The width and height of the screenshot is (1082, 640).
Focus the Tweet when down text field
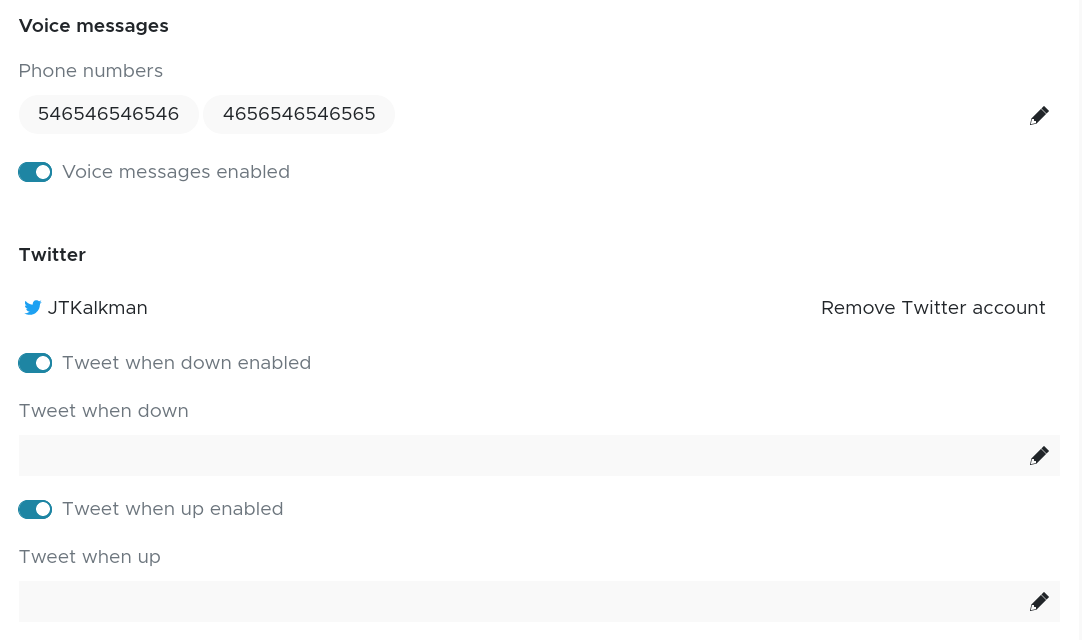point(520,456)
